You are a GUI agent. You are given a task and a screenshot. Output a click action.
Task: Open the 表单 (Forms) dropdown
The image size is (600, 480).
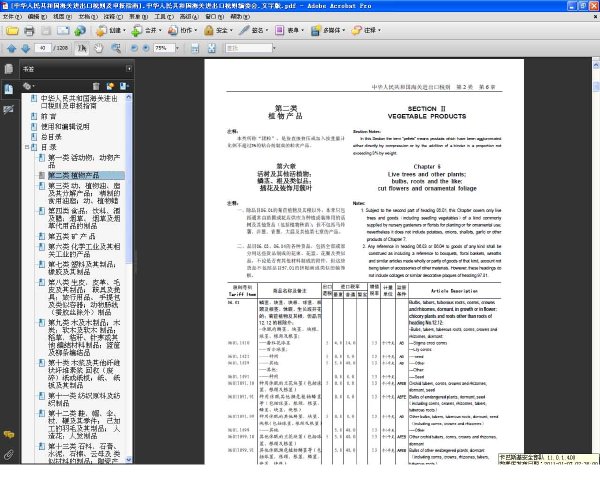coord(289,31)
